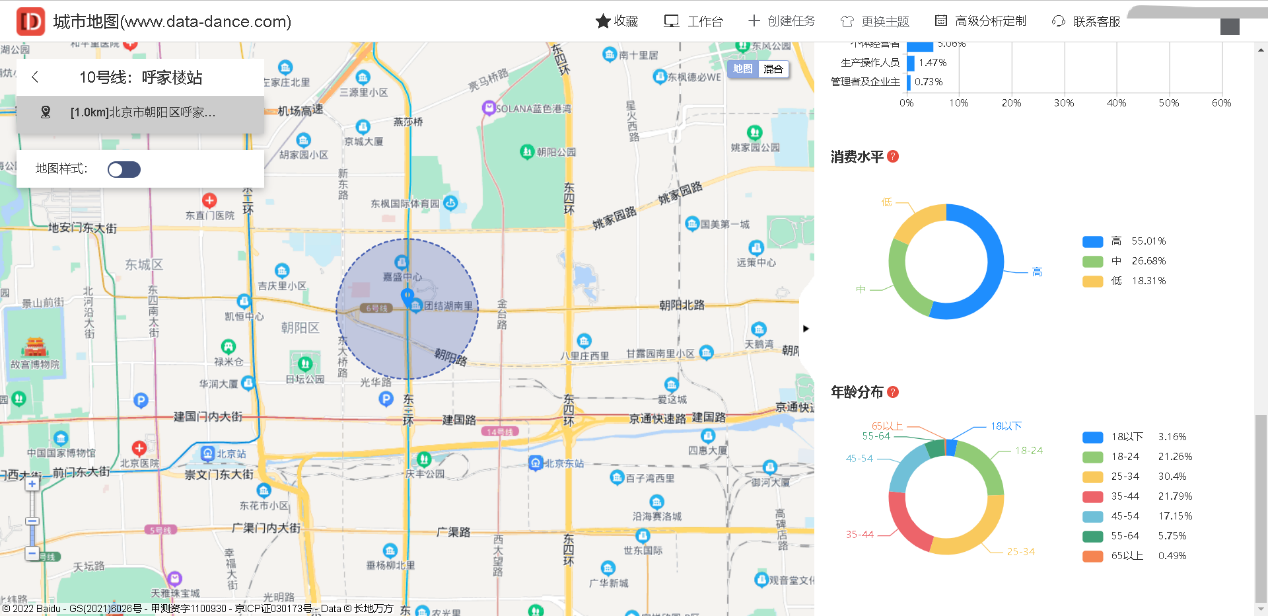Click the blue marker pin in circle center

click(x=406, y=297)
